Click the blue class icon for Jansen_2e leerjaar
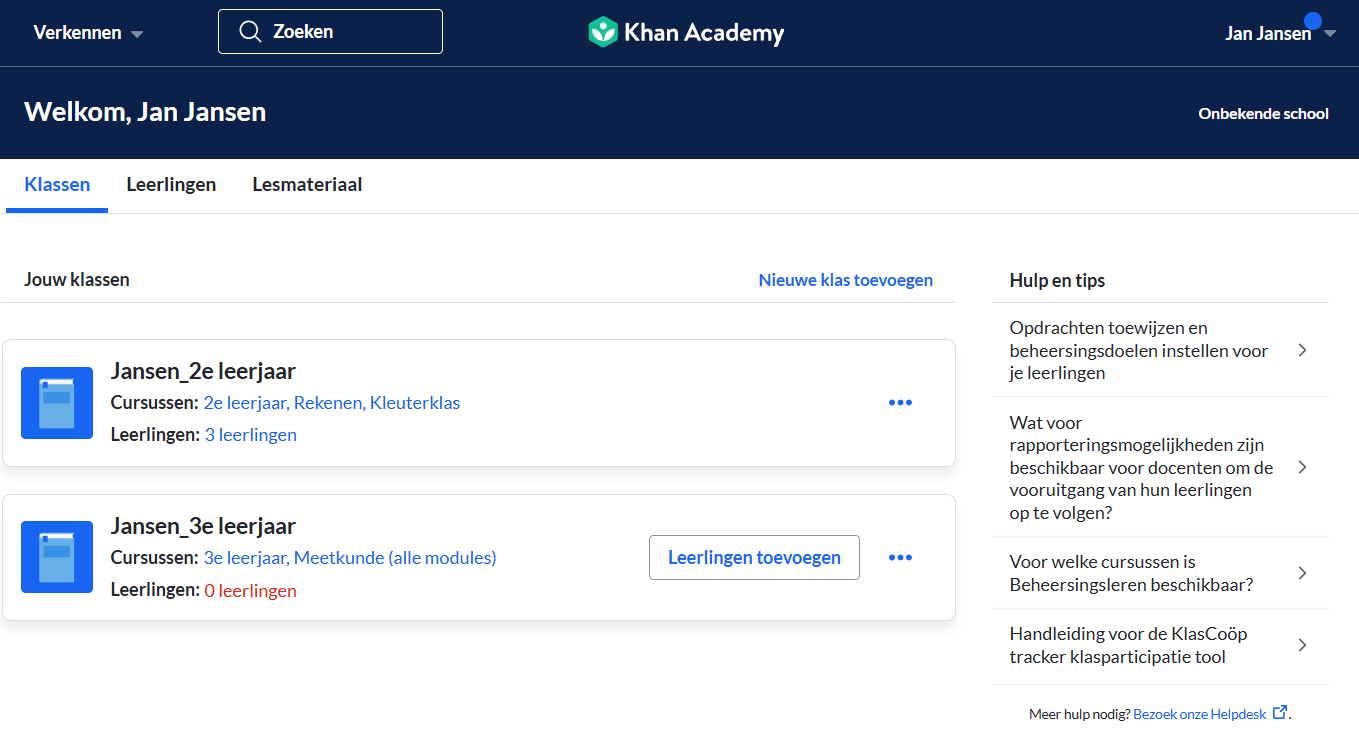1359x738 pixels. click(x=56, y=402)
